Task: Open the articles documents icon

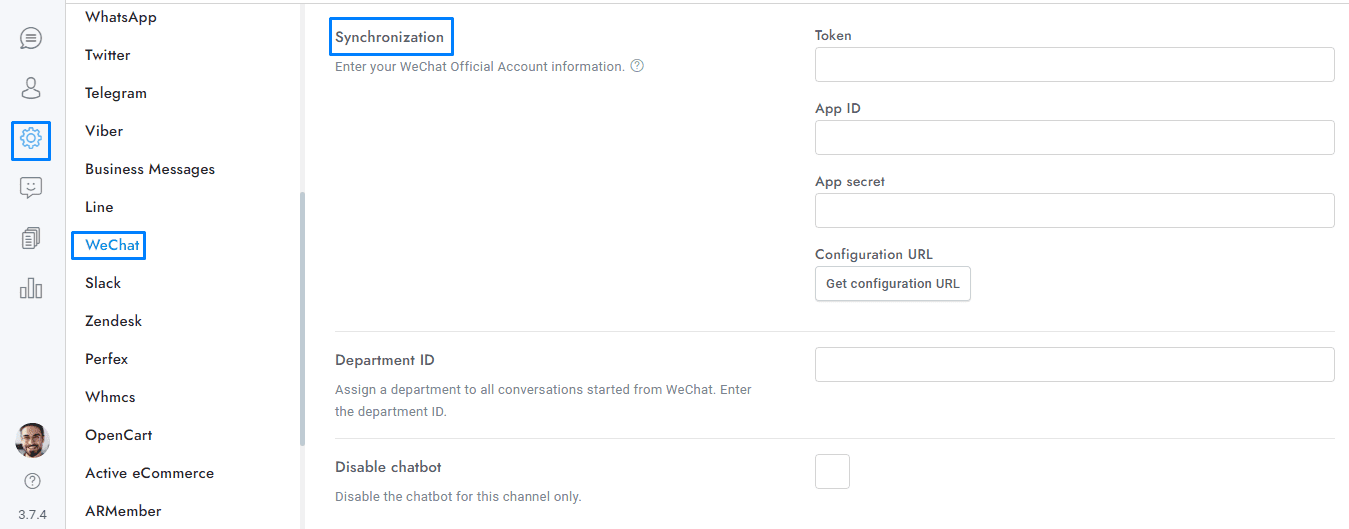Action: tap(31, 238)
